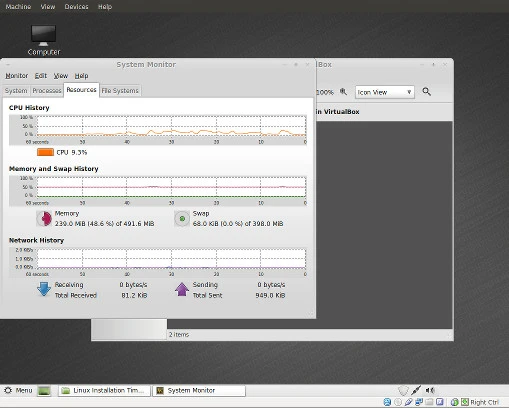The image size is (509, 408).
Task: Select the System Monitor taskbar button
Action: [x=199, y=391]
